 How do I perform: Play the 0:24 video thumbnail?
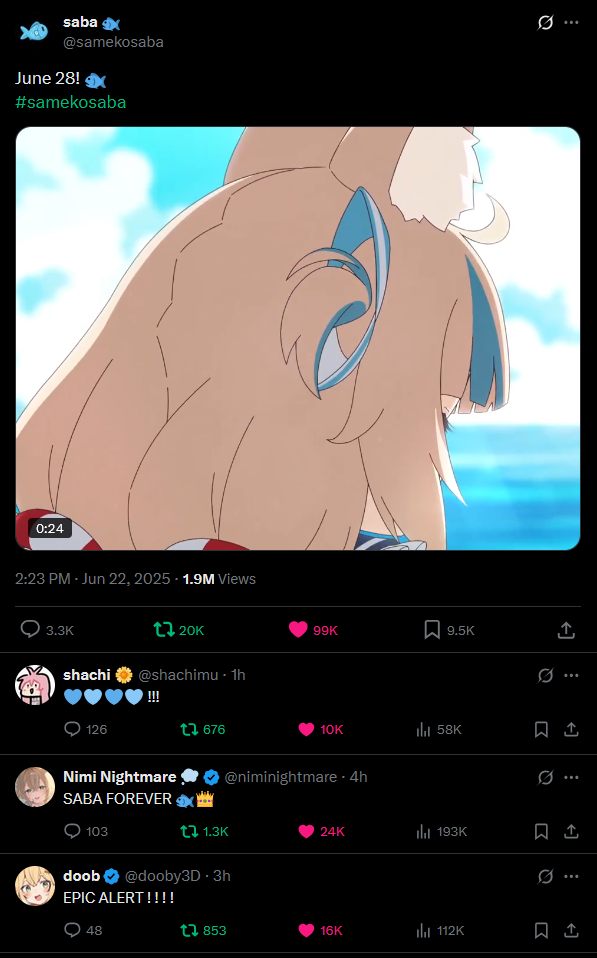(x=298, y=338)
